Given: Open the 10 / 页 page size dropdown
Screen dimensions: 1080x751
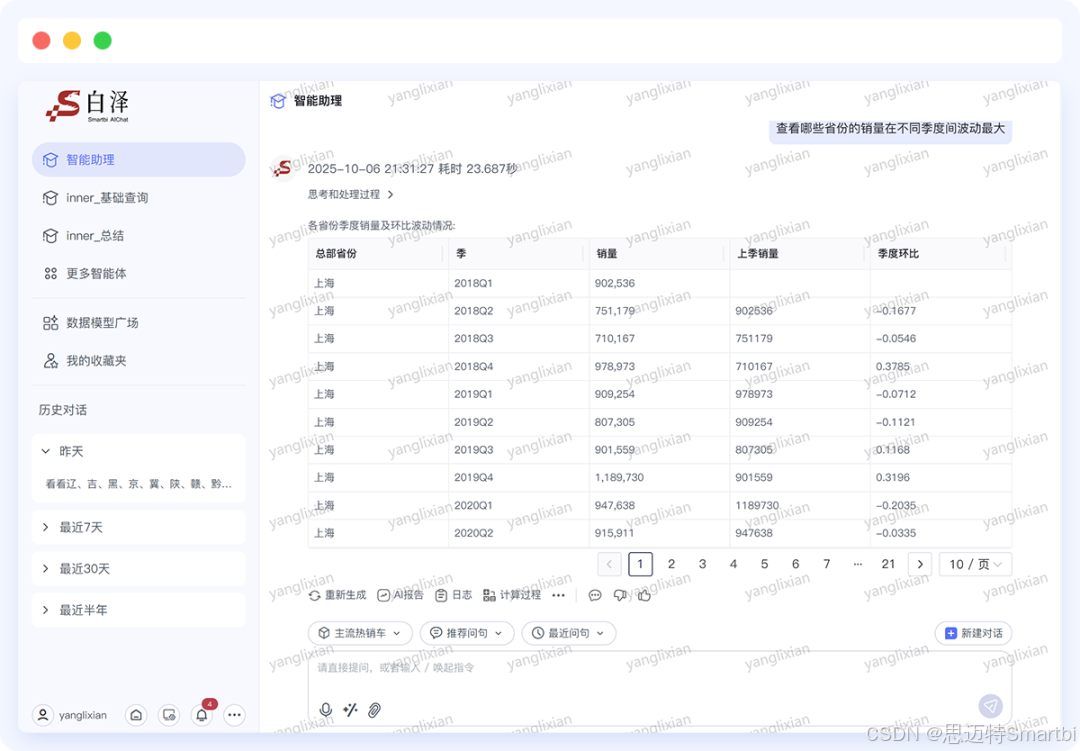Looking at the screenshot, I should [x=975, y=564].
